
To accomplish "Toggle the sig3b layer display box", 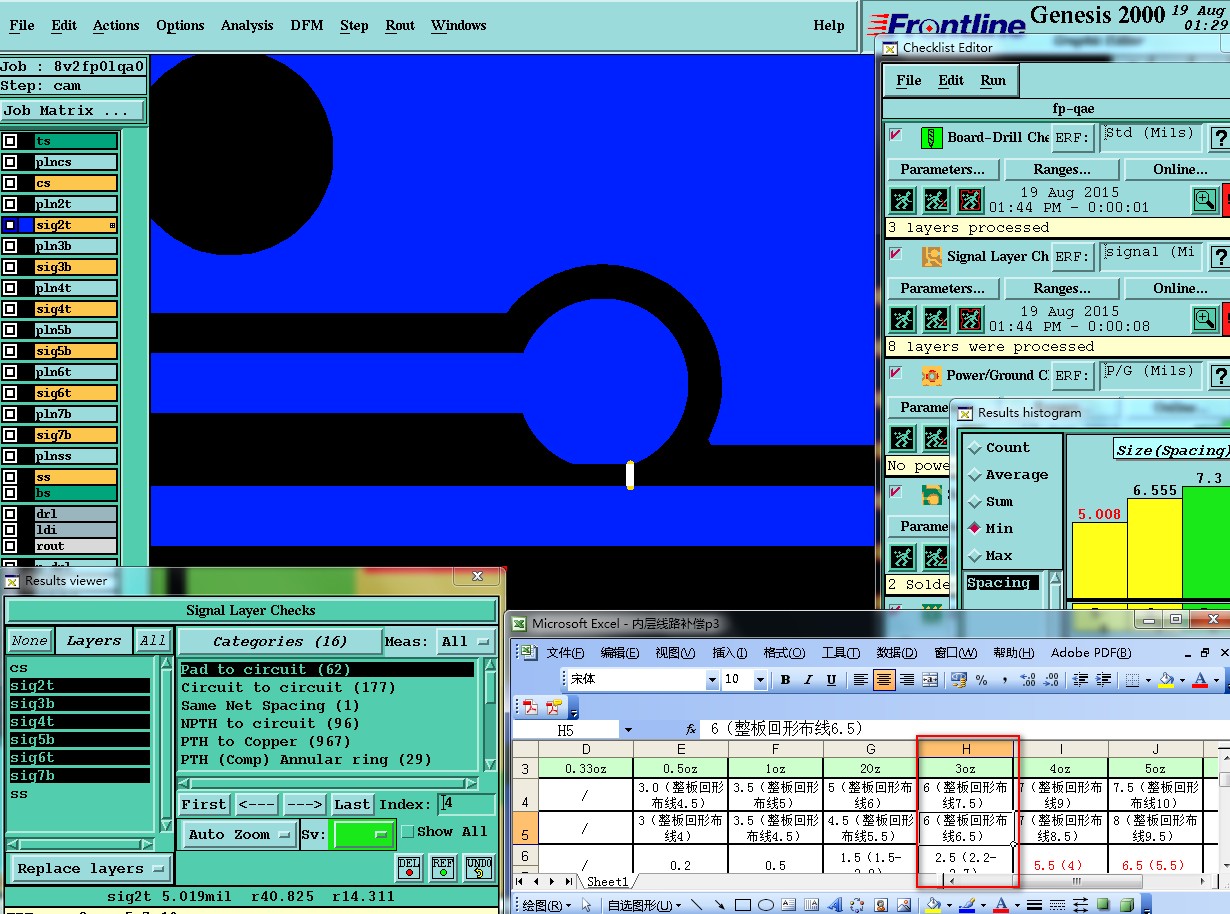I will coord(10,267).
